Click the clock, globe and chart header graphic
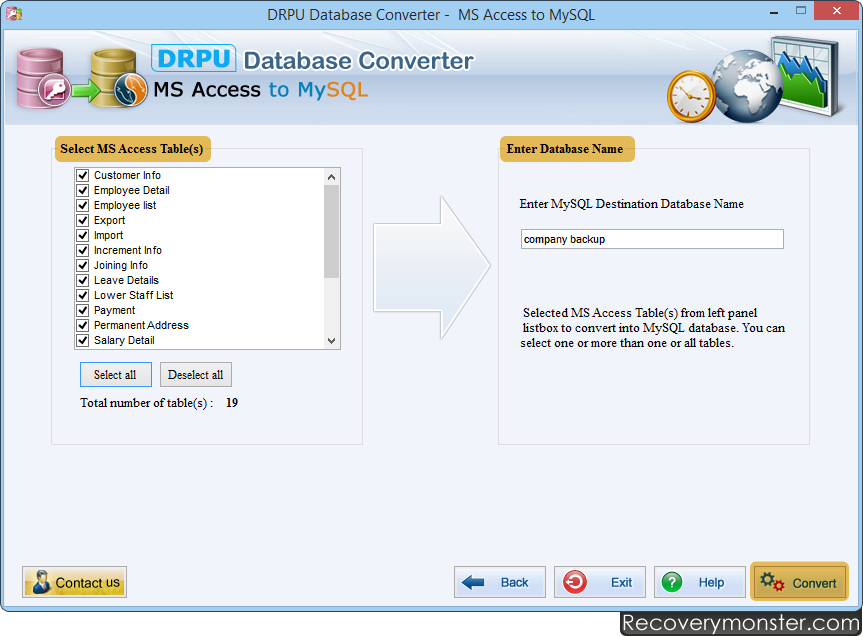The image size is (863, 636). [753, 80]
